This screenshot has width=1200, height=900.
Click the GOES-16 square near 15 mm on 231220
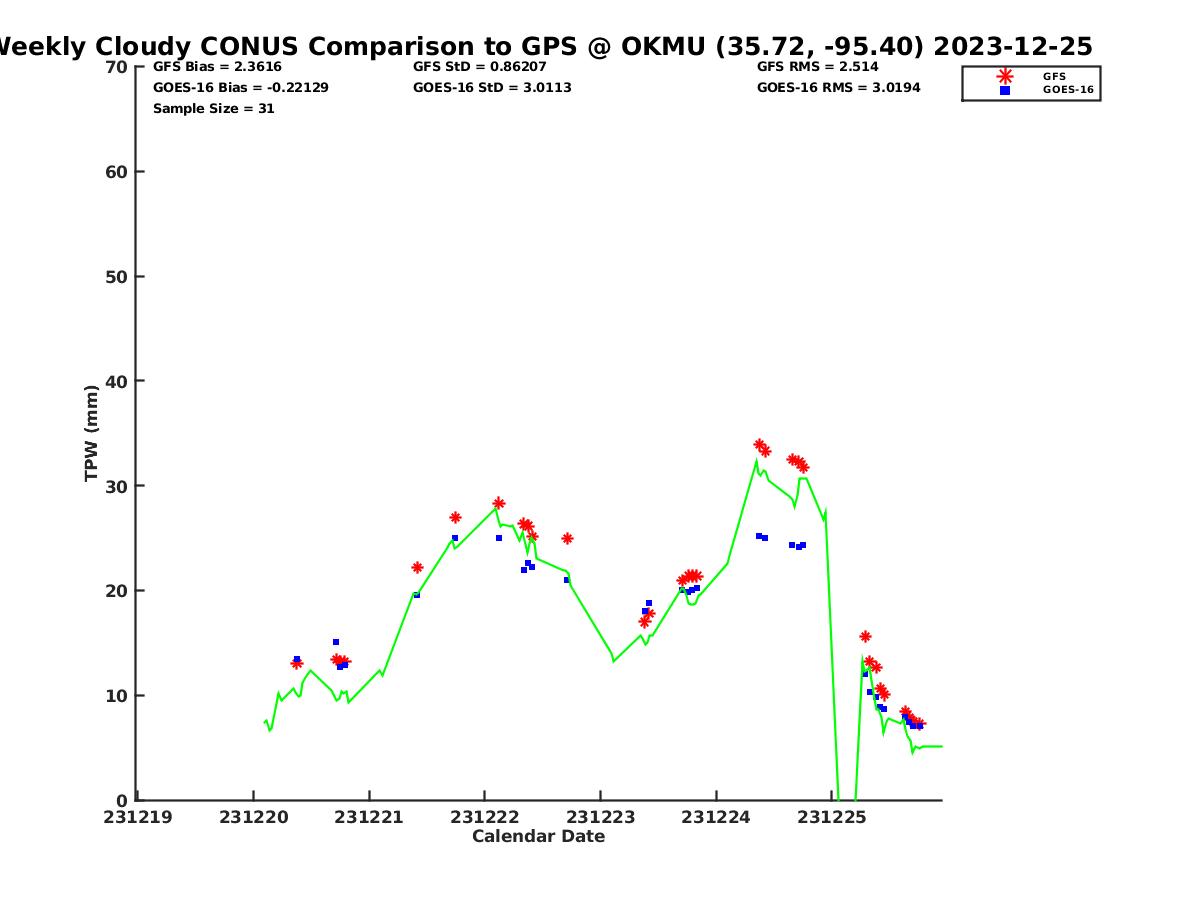click(x=336, y=642)
